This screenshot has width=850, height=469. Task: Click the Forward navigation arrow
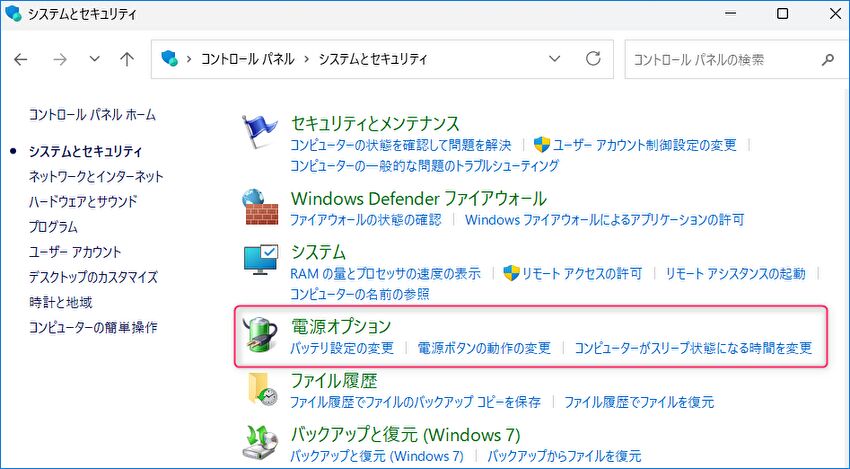pyautogui.click(x=60, y=59)
